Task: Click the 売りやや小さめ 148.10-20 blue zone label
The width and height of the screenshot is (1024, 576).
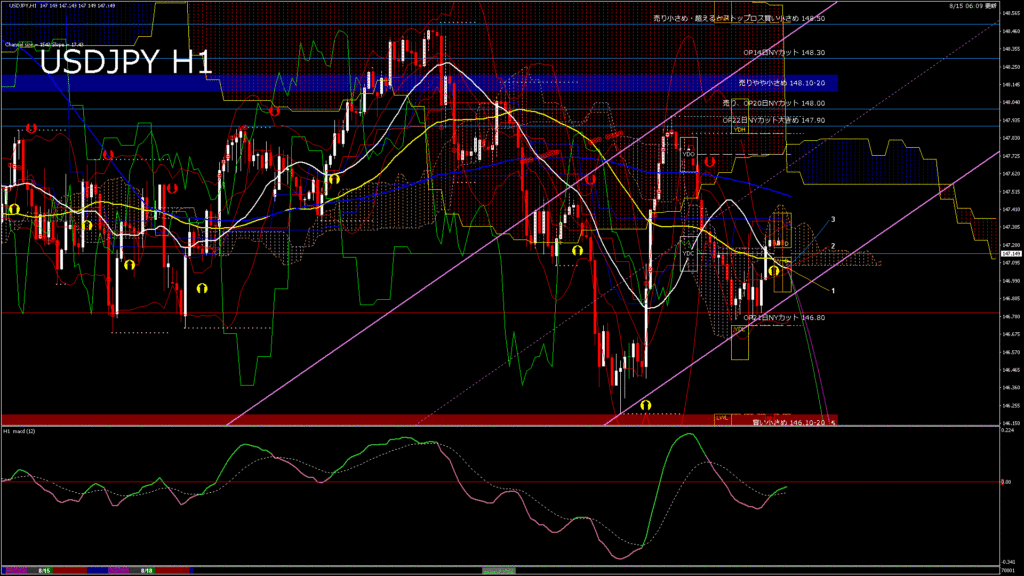Action: pos(781,83)
